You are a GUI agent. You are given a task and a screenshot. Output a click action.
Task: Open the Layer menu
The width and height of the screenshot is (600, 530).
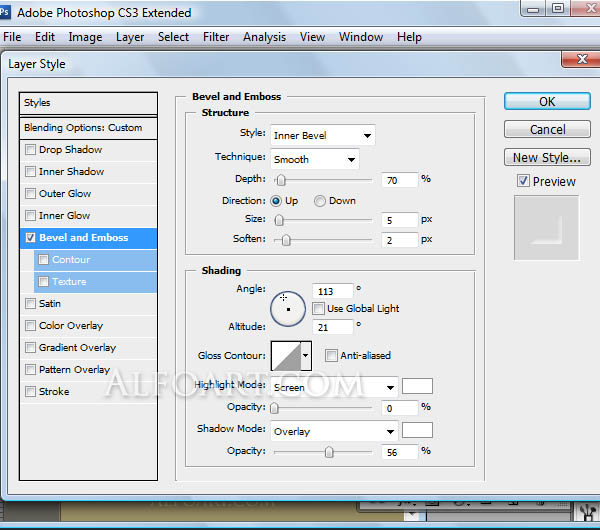(x=130, y=37)
